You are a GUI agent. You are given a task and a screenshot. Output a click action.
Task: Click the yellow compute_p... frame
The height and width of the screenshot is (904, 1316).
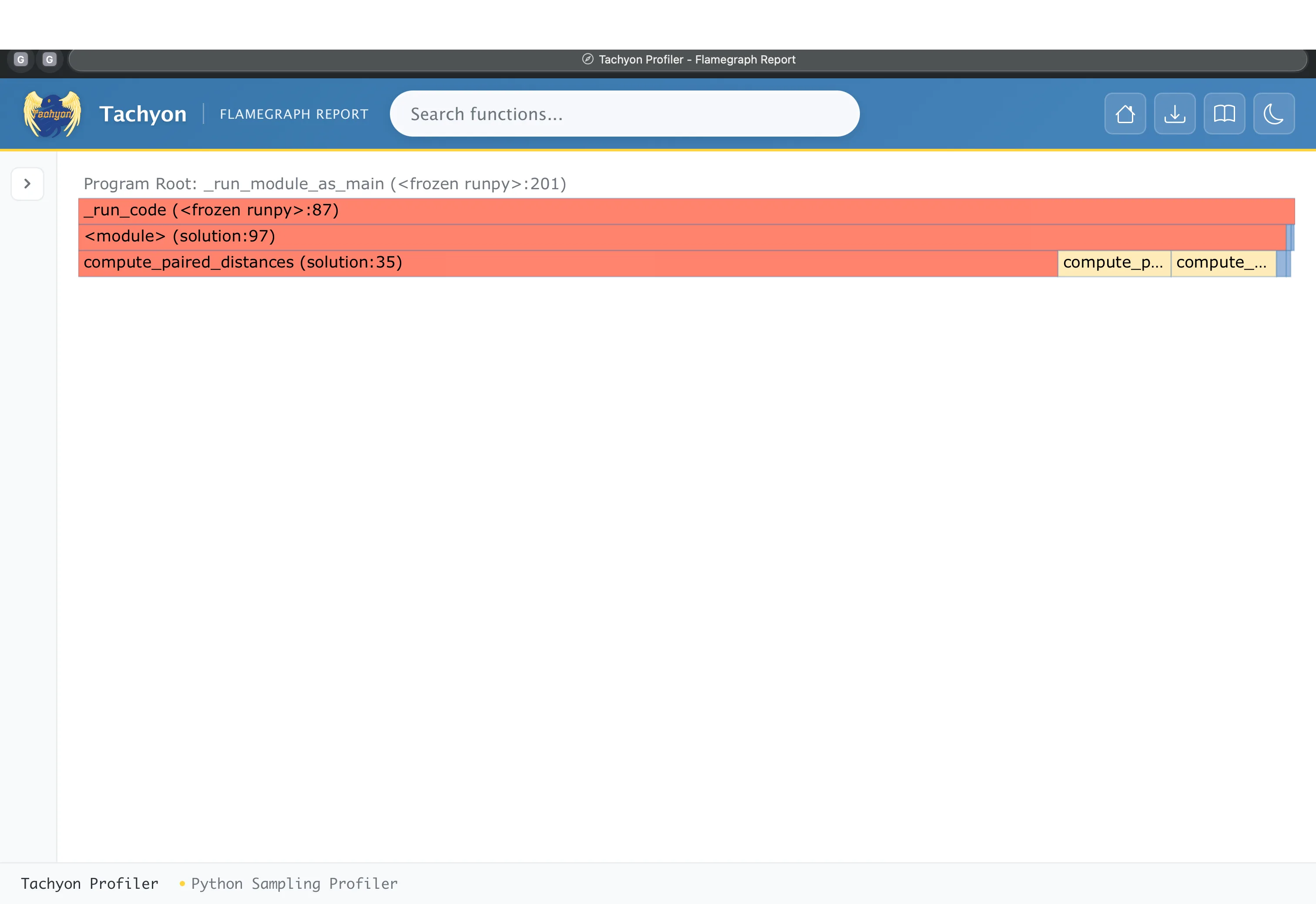point(1114,263)
